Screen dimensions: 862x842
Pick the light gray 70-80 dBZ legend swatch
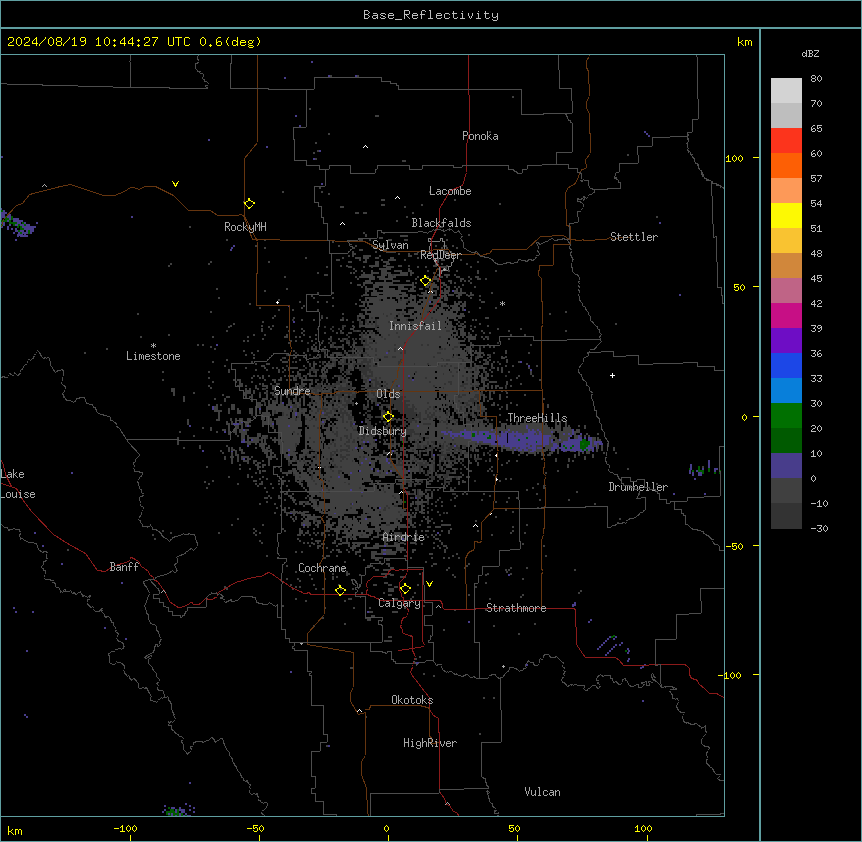pyautogui.click(x=786, y=91)
